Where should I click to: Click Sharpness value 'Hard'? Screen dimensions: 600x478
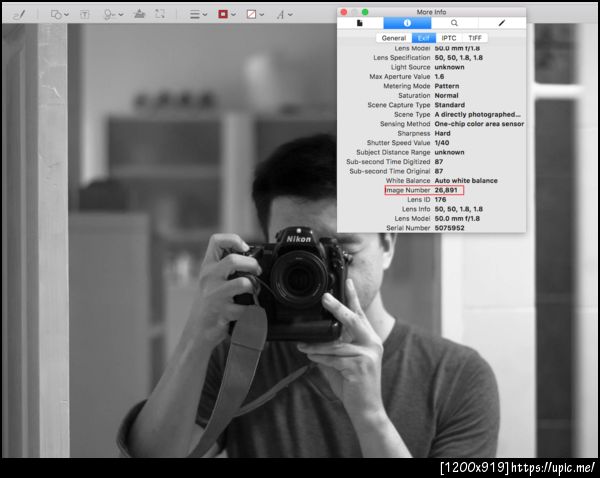pyautogui.click(x=442, y=133)
